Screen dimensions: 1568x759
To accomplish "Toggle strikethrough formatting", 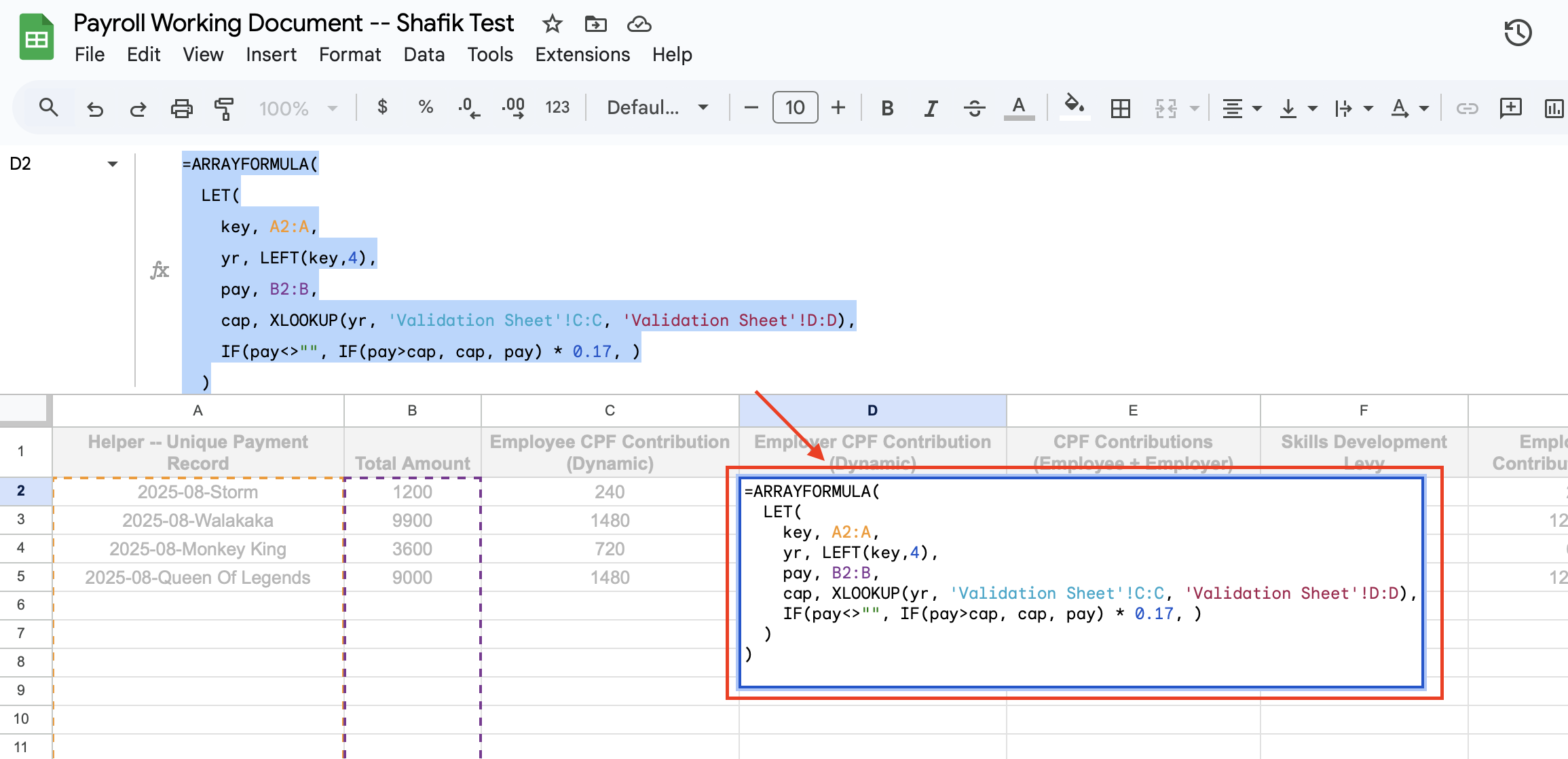I will [974, 108].
